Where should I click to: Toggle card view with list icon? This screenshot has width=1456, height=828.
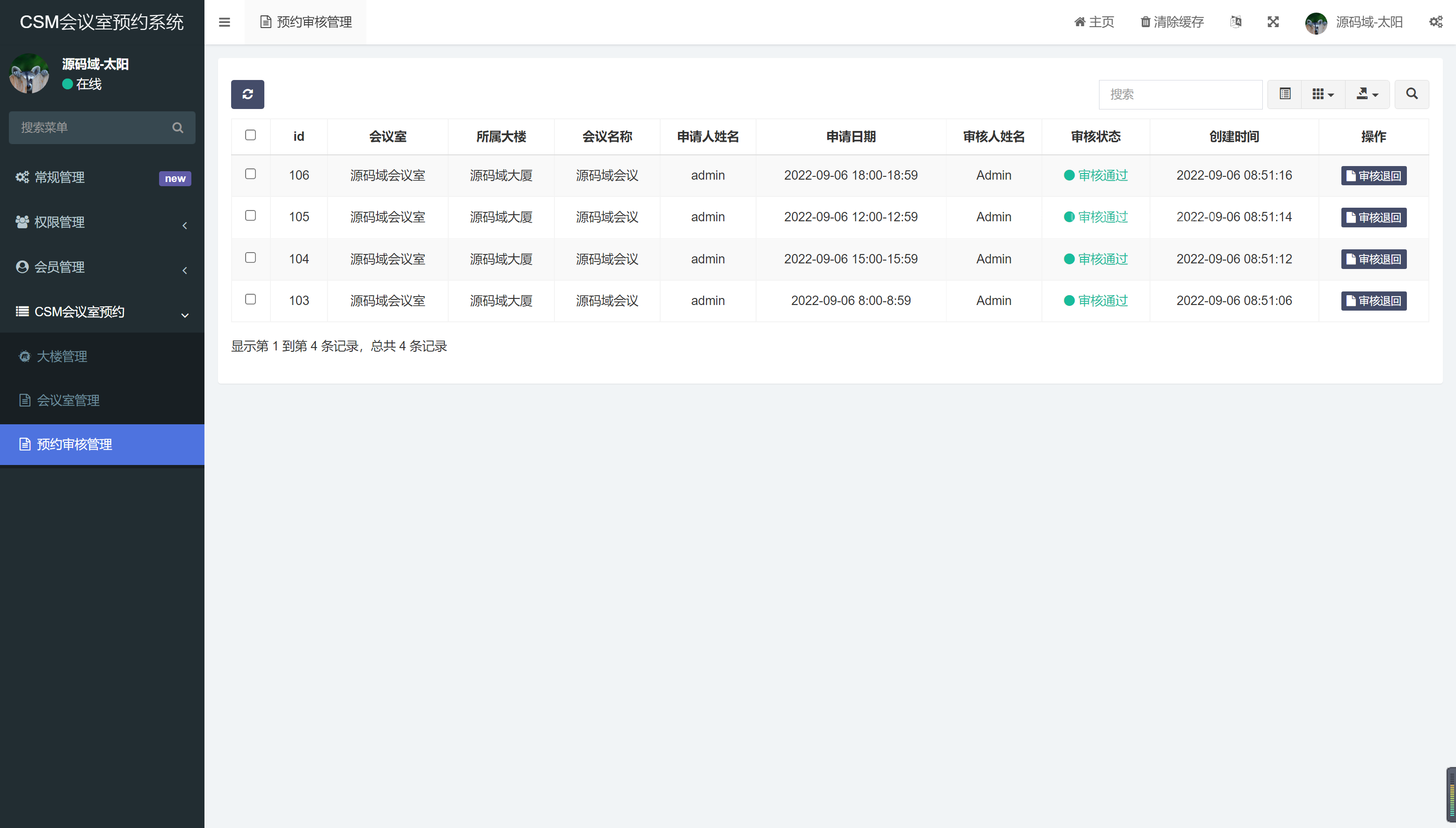(1285, 94)
